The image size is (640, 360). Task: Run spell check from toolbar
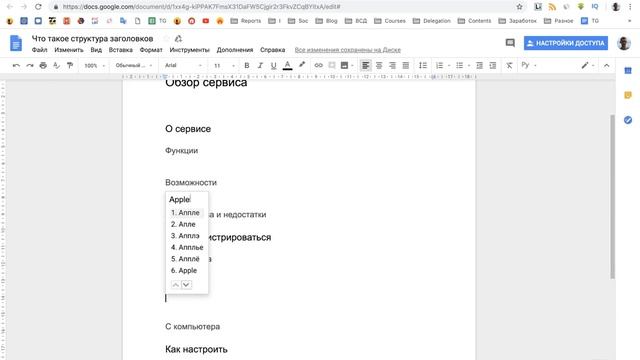(56, 65)
